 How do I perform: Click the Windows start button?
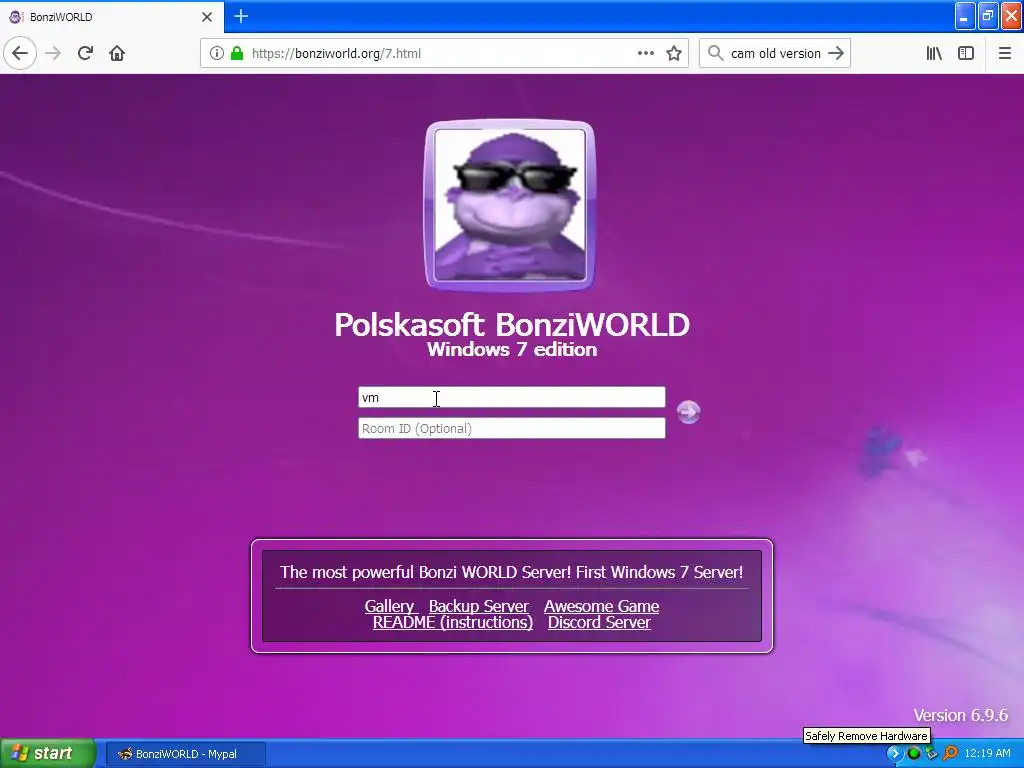tap(47, 753)
